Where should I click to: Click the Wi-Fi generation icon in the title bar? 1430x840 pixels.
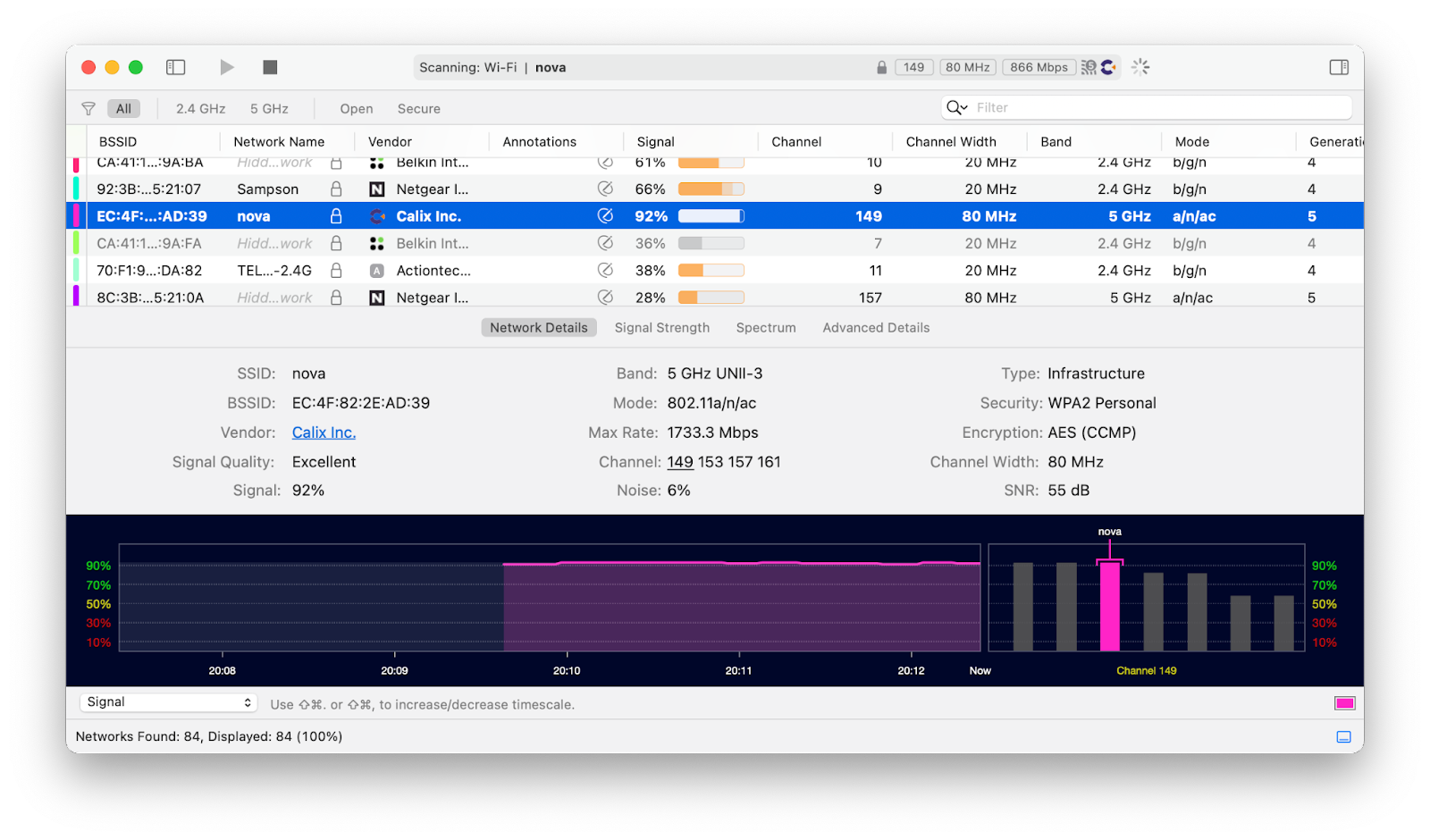(1088, 66)
